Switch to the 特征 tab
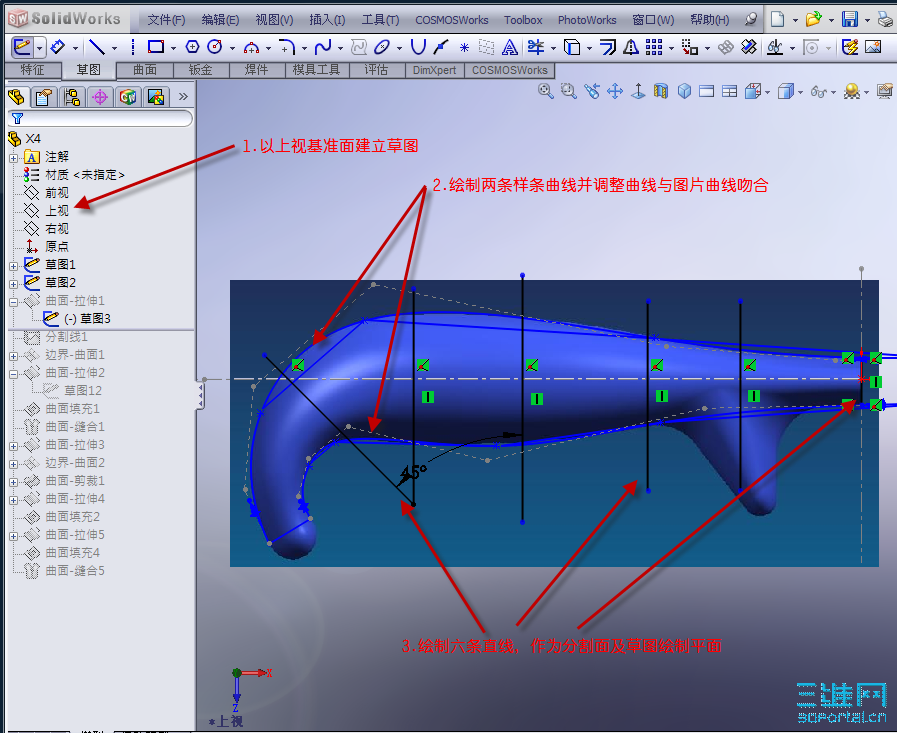Image resolution: width=897 pixels, height=733 pixels. click(x=33, y=70)
